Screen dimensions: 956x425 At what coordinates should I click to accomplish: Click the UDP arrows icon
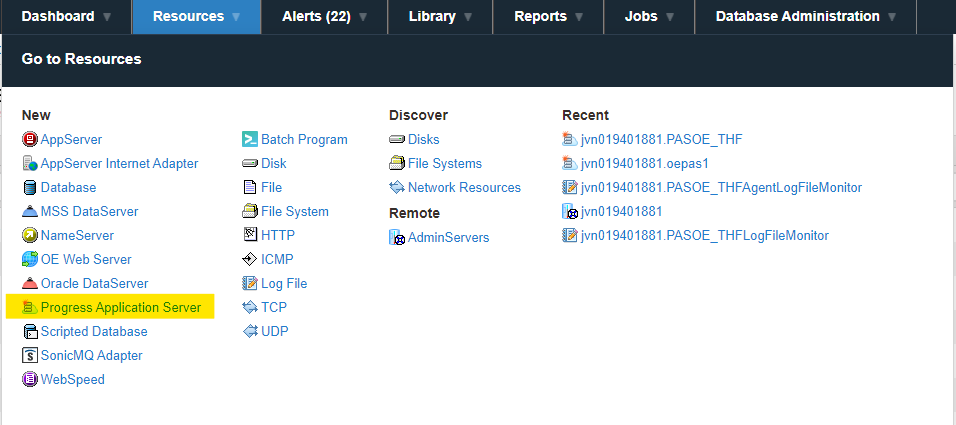250,332
